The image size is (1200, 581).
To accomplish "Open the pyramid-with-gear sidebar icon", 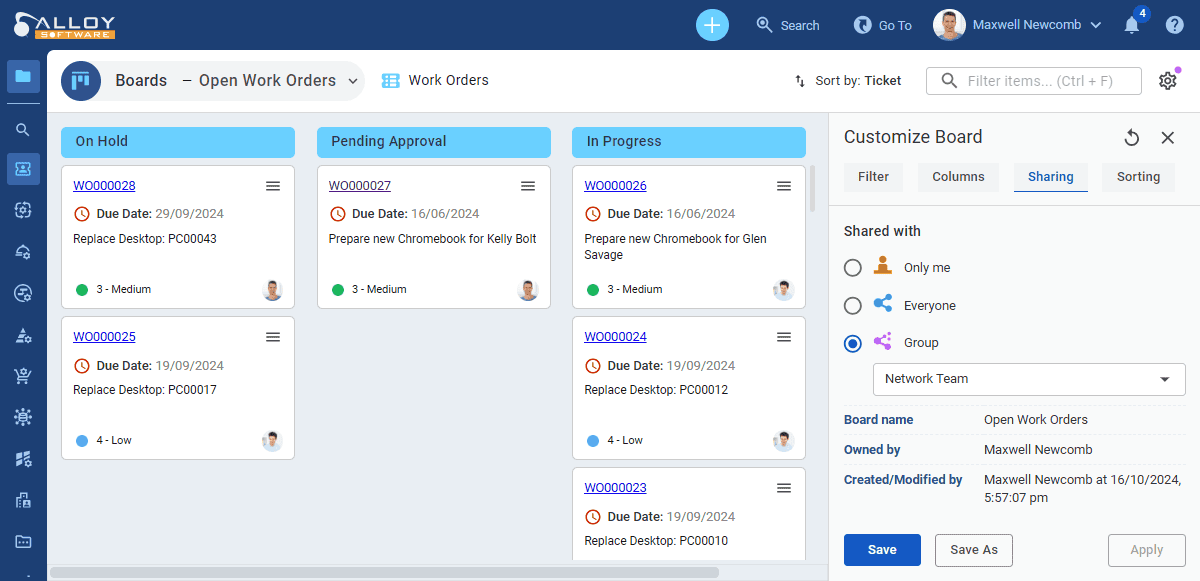I will click(23, 335).
